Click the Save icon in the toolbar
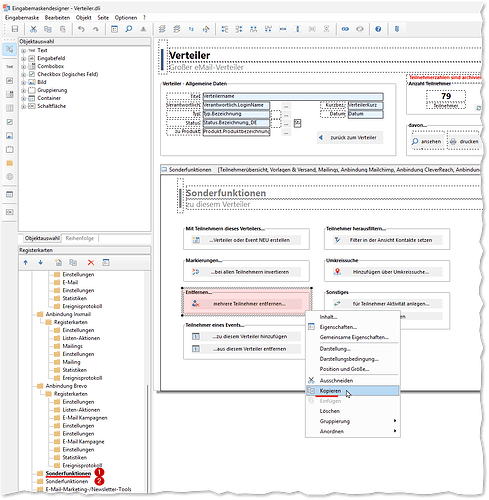The height and width of the screenshot is (500, 489). [15, 29]
